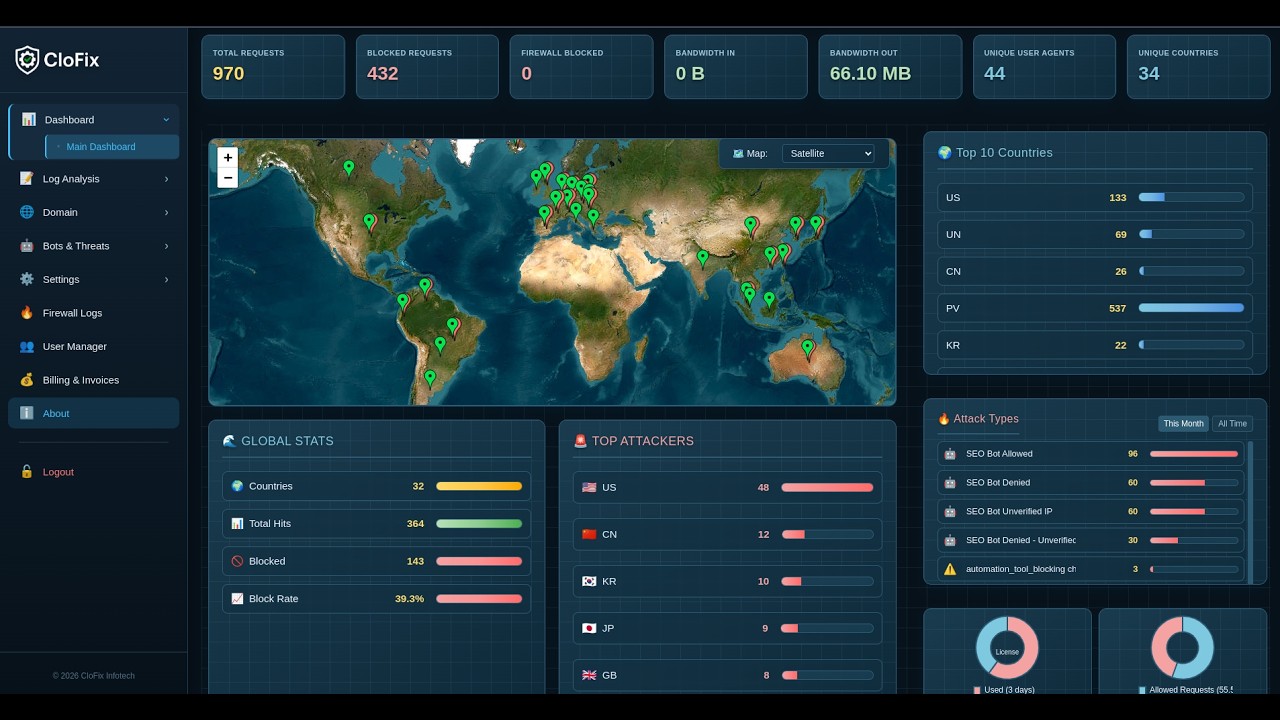Open Firewall Logs page
The height and width of the screenshot is (720, 1280).
(94, 313)
